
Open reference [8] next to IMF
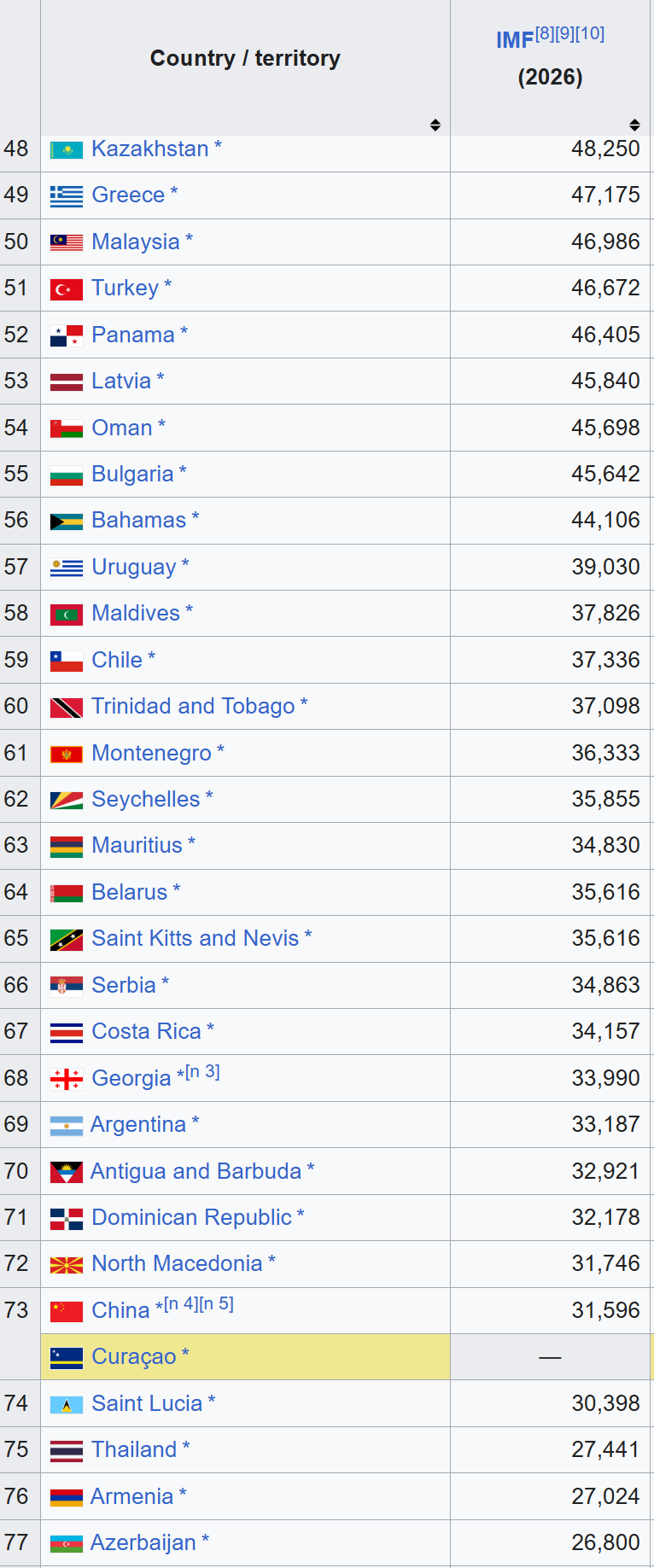(x=545, y=33)
